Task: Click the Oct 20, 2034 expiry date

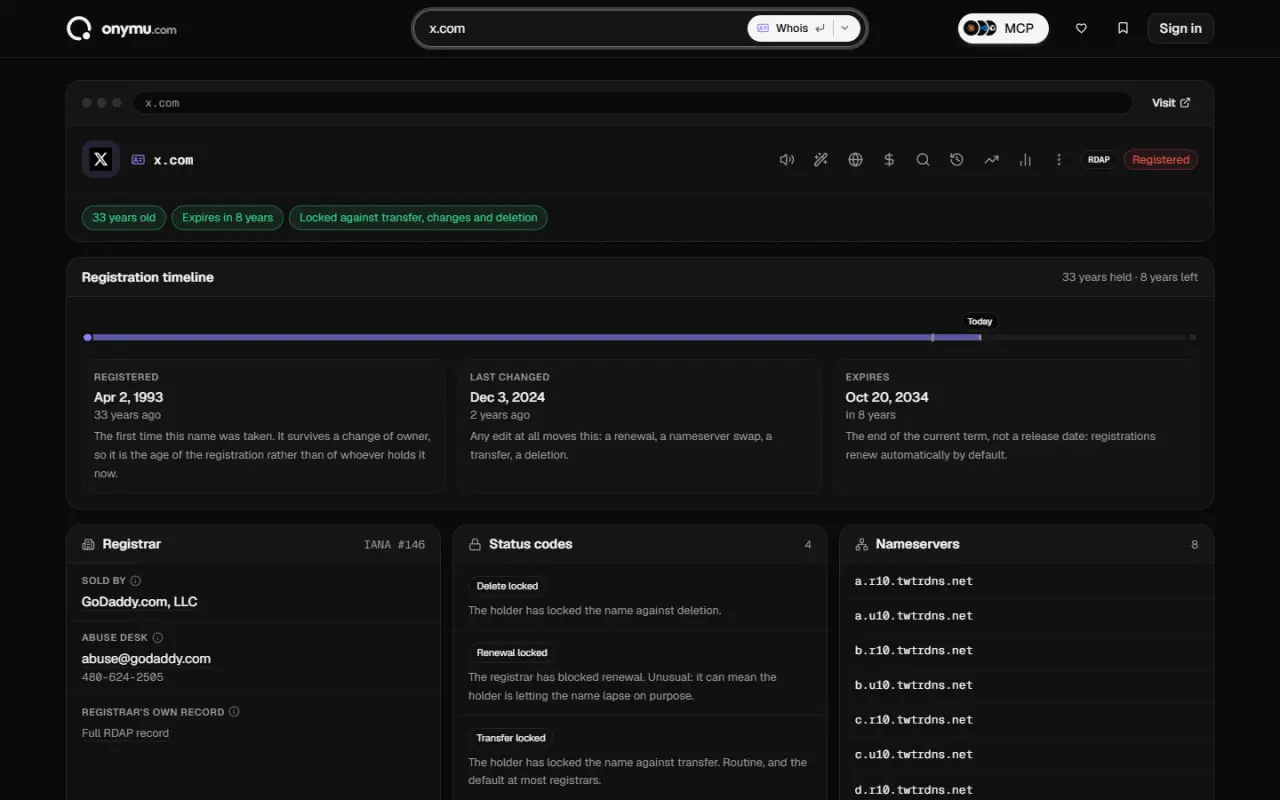Action: [x=887, y=397]
